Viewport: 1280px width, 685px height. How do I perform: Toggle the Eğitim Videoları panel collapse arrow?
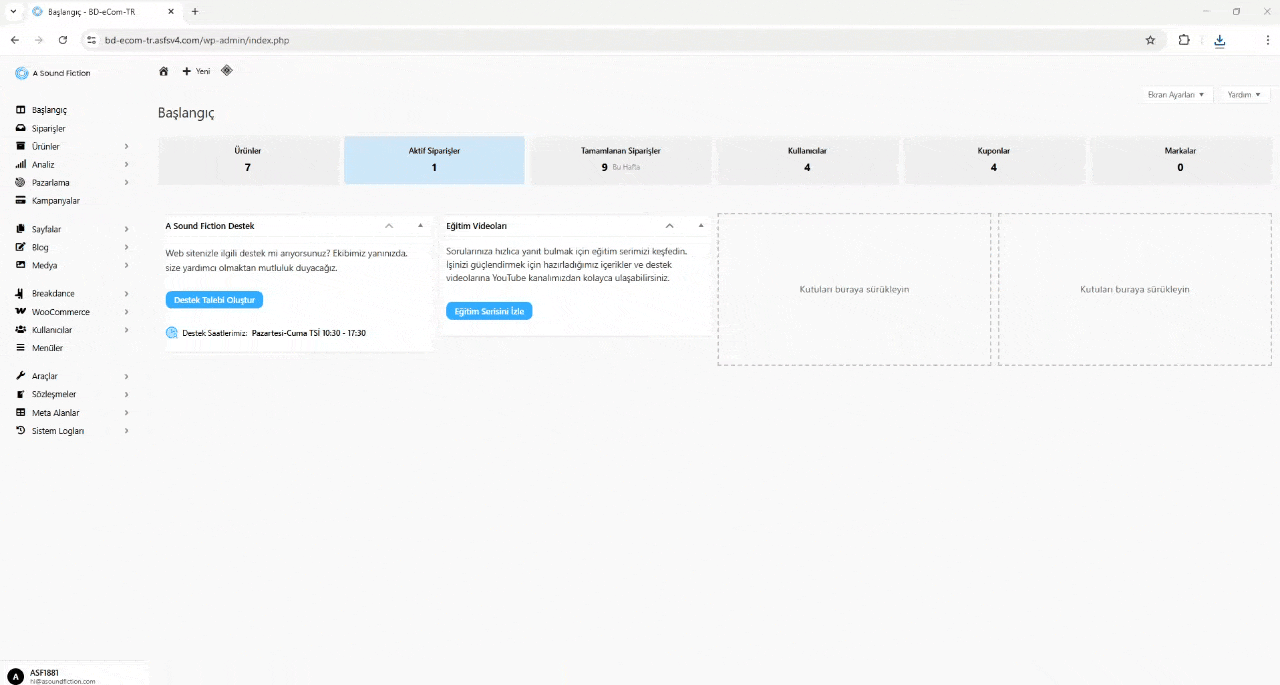701,226
